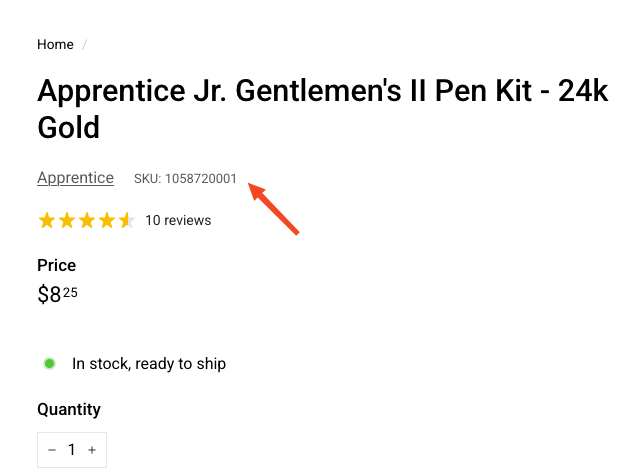This screenshot has width=632, height=472.
Task: Click the $8.25 price amount
Action: pyautogui.click(x=57, y=295)
